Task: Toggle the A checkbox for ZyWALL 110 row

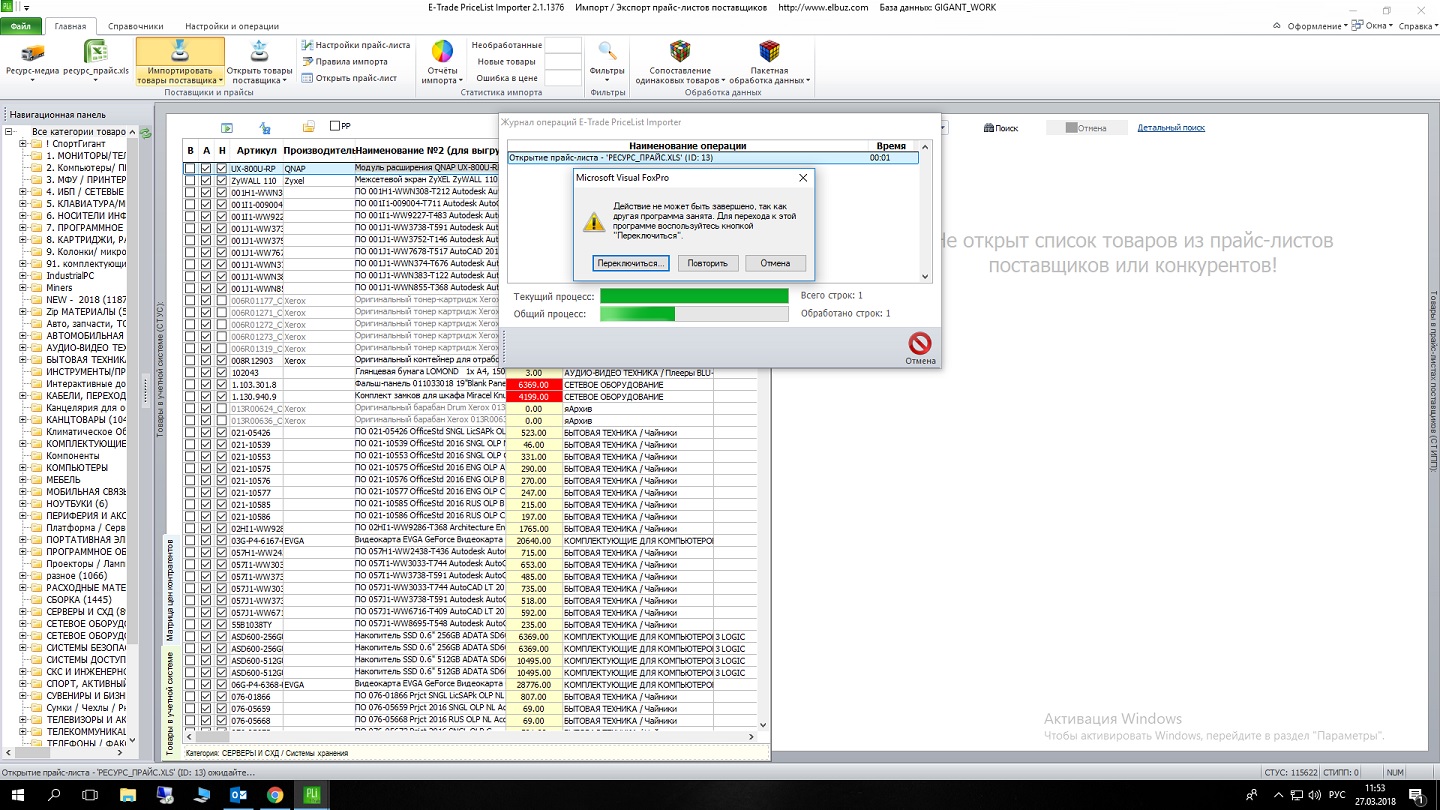Action: 206,181
